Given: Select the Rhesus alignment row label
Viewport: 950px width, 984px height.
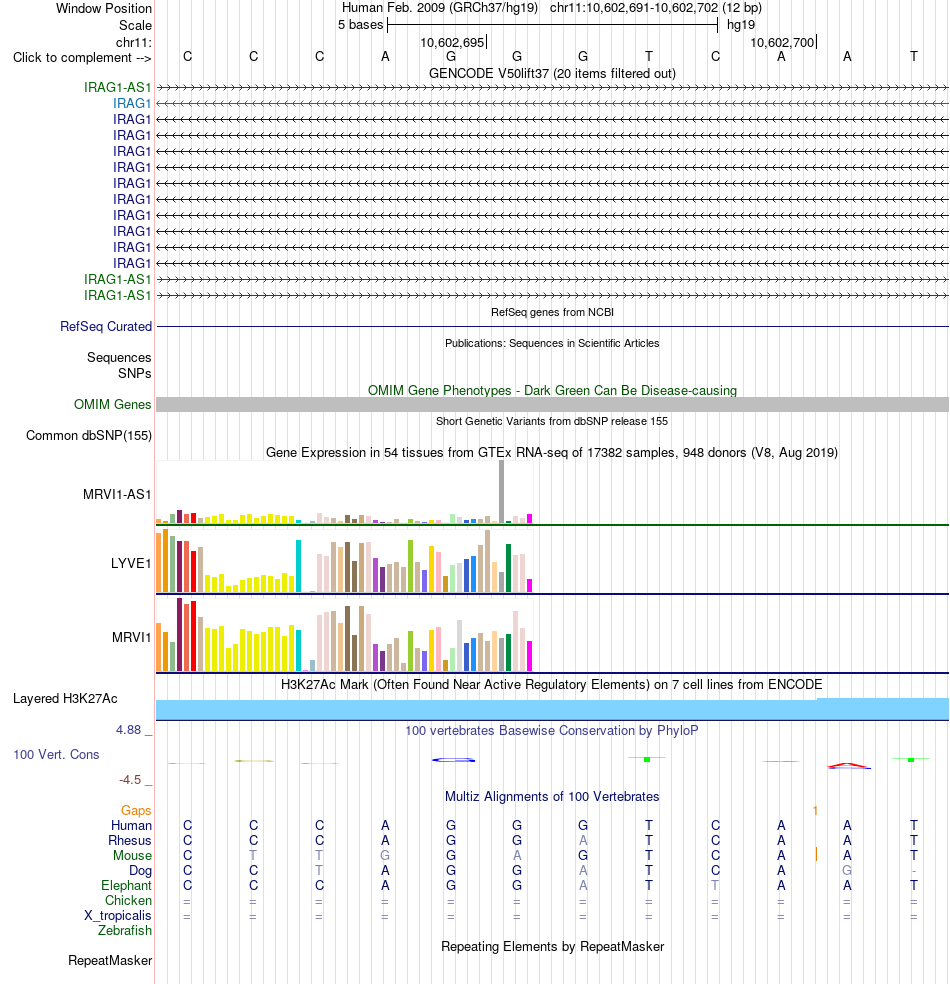Looking at the screenshot, I should click(130, 841).
